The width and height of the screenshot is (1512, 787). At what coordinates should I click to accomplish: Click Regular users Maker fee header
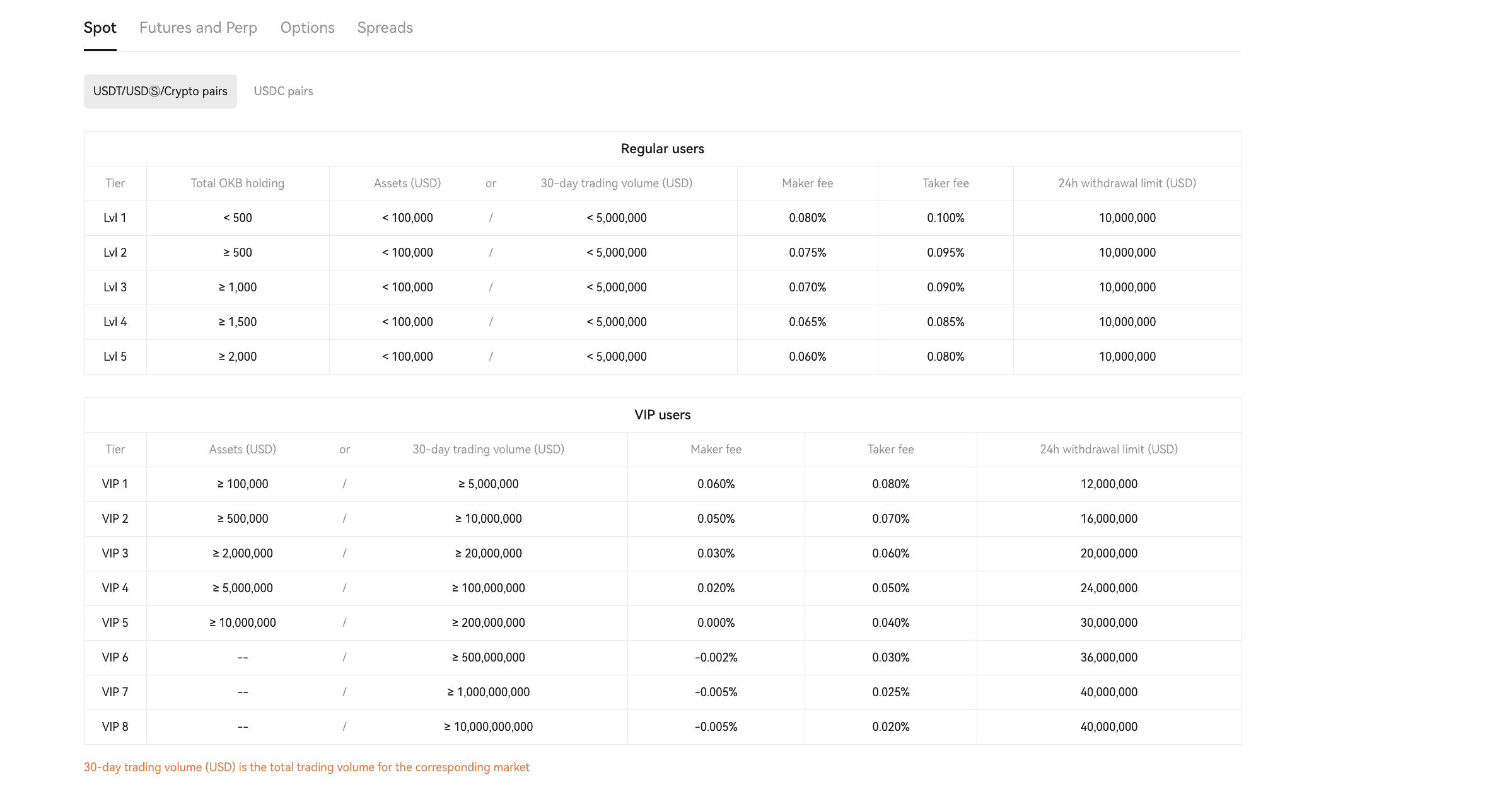(807, 184)
